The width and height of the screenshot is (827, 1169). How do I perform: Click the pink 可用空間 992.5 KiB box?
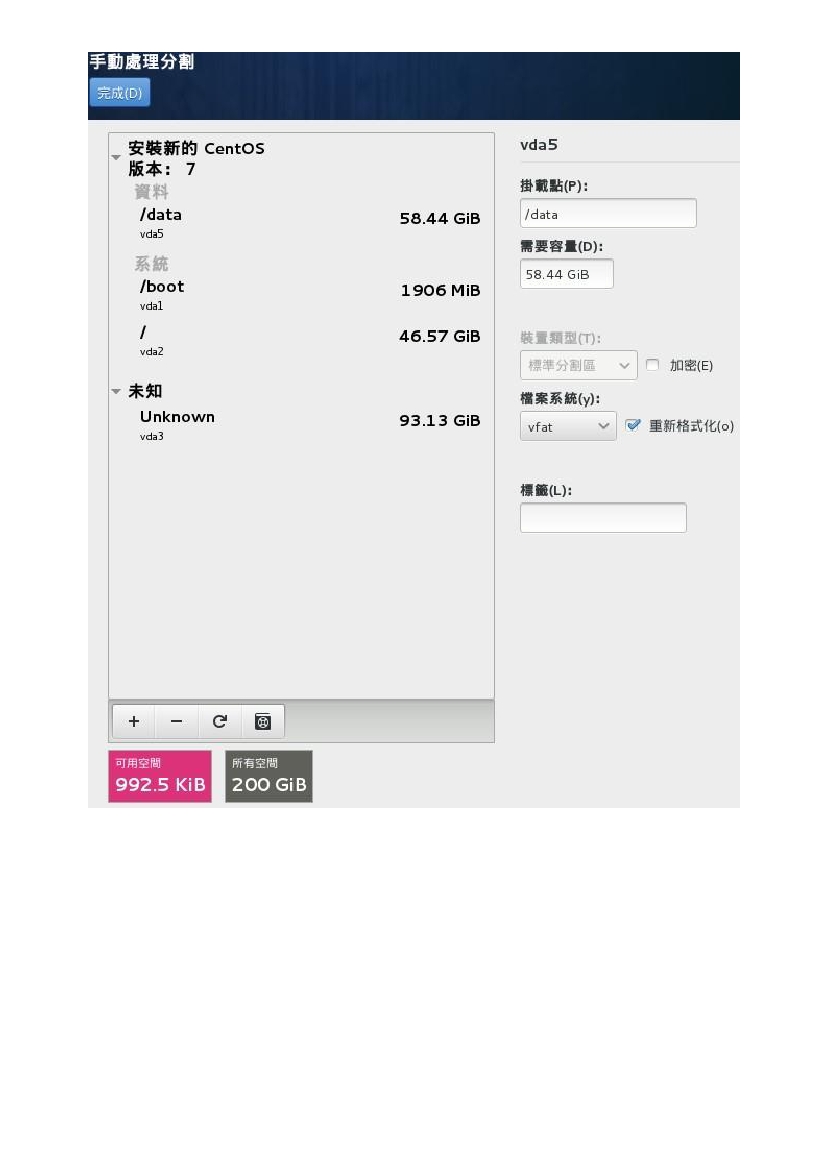[160, 776]
